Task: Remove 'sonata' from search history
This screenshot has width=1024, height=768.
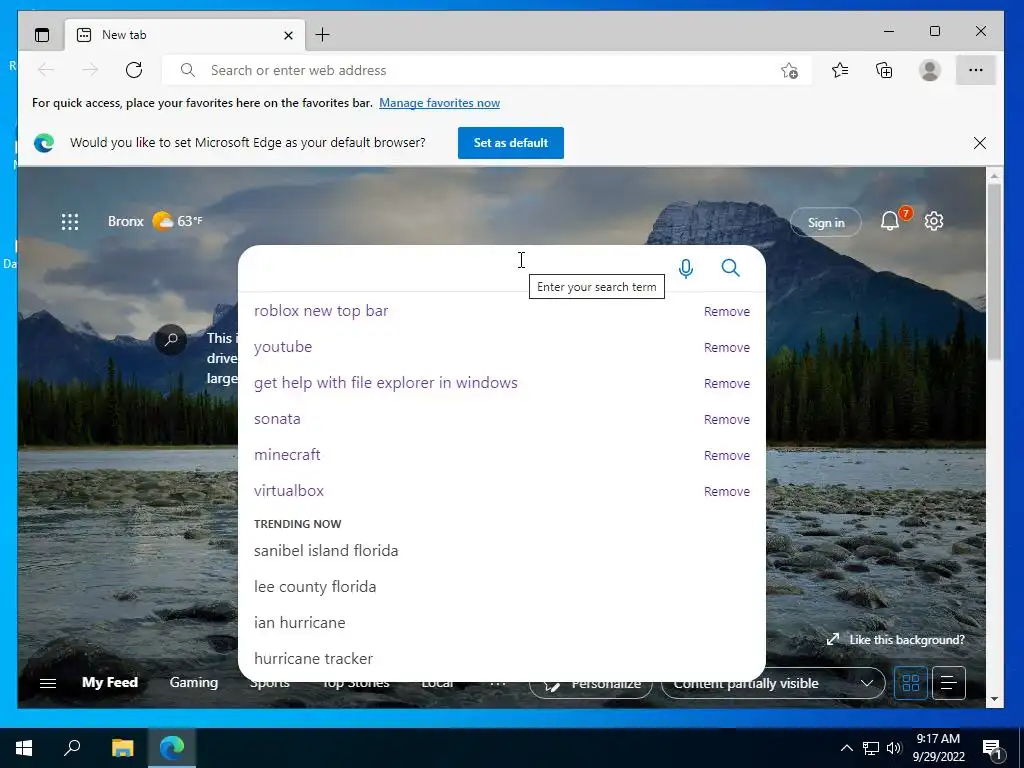Action: [727, 419]
